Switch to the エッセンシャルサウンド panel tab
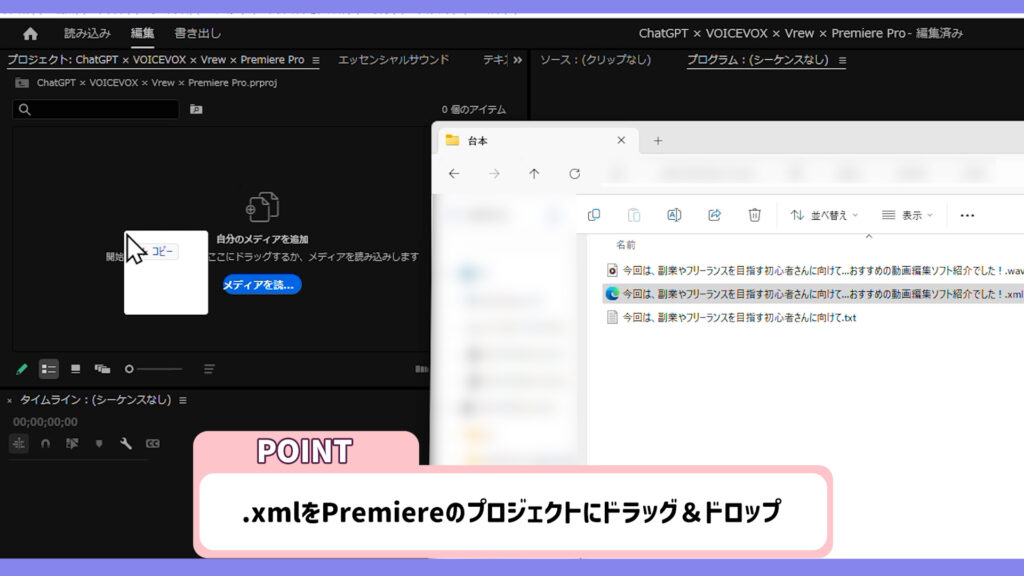 point(393,59)
